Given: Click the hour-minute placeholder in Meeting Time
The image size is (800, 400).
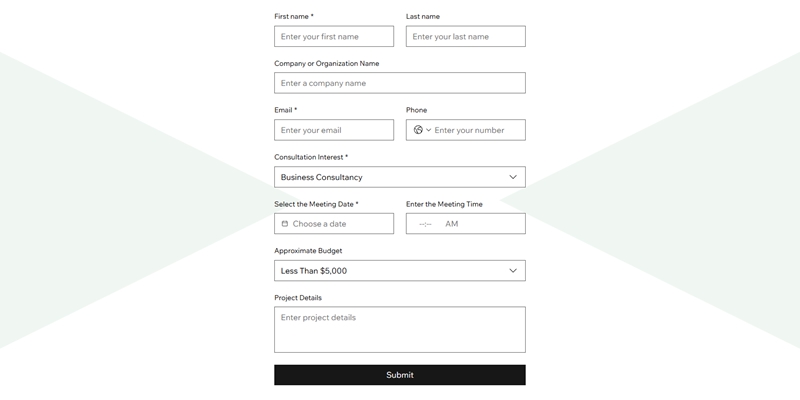Looking at the screenshot, I should tap(425, 224).
